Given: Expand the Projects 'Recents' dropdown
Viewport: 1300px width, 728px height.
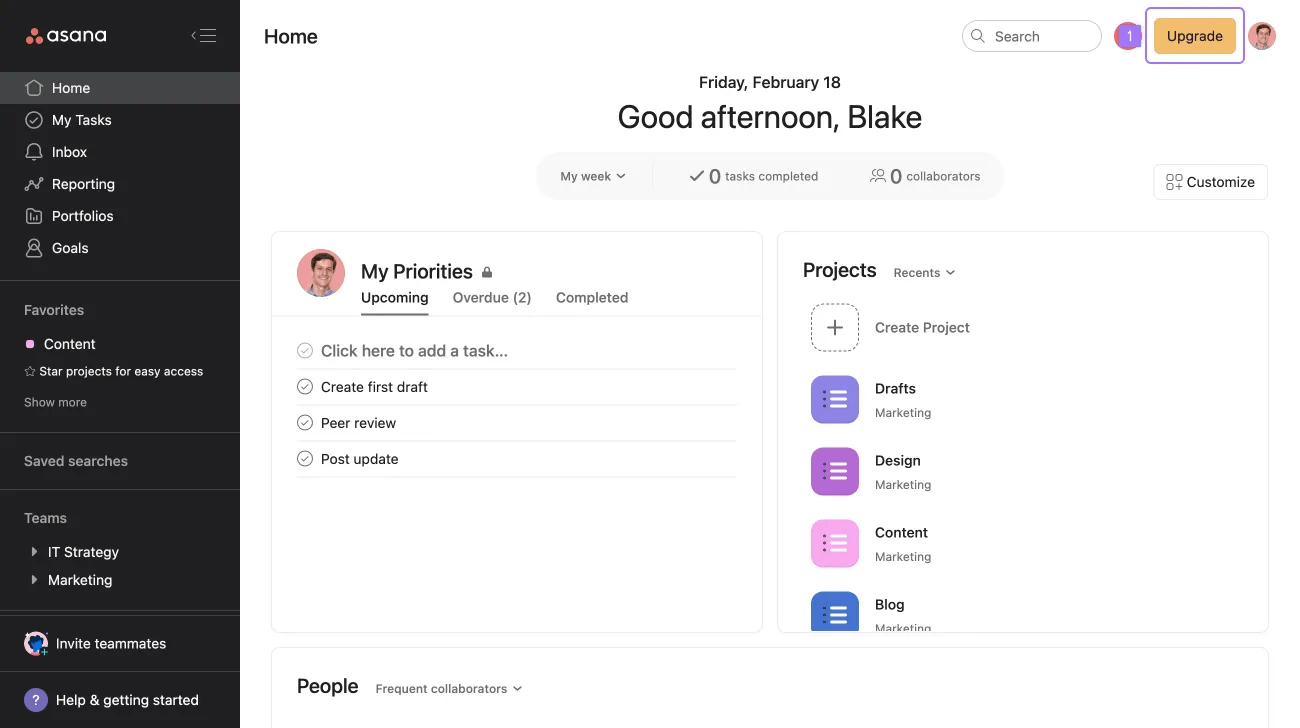Looking at the screenshot, I should click(924, 272).
